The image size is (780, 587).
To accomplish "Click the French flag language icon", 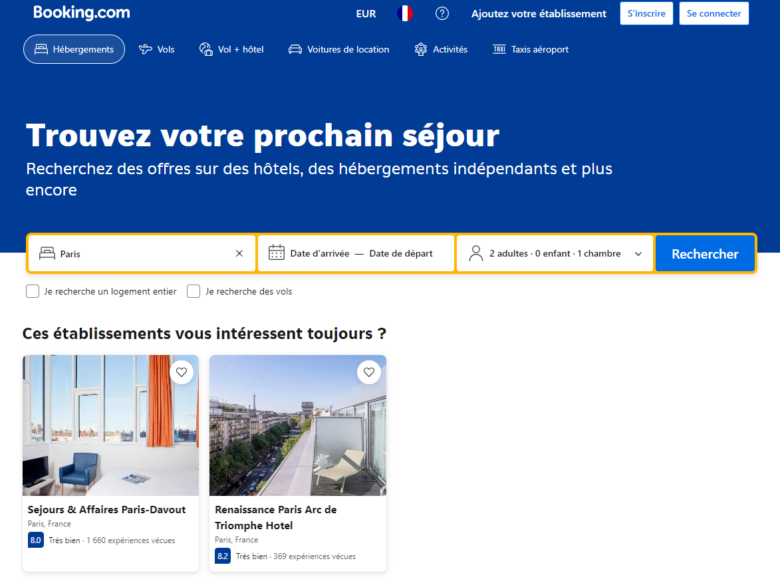I will click(x=405, y=13).
